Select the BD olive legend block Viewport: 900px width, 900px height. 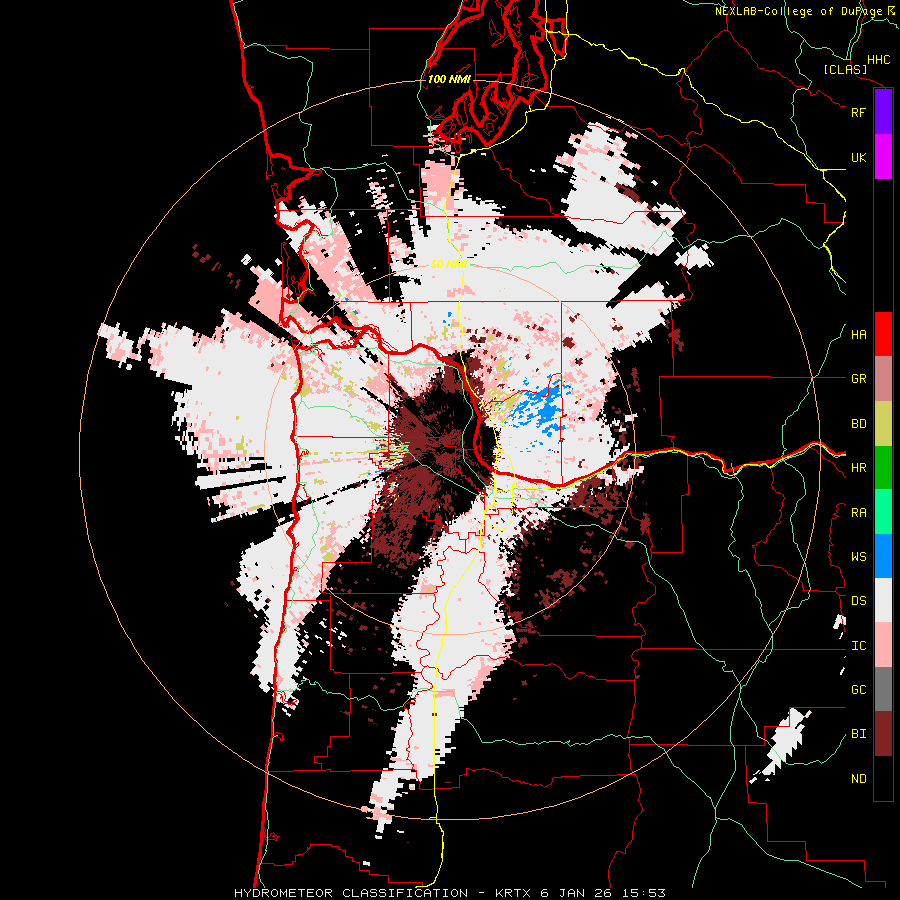pyautogui.click(x=883, y=424)
